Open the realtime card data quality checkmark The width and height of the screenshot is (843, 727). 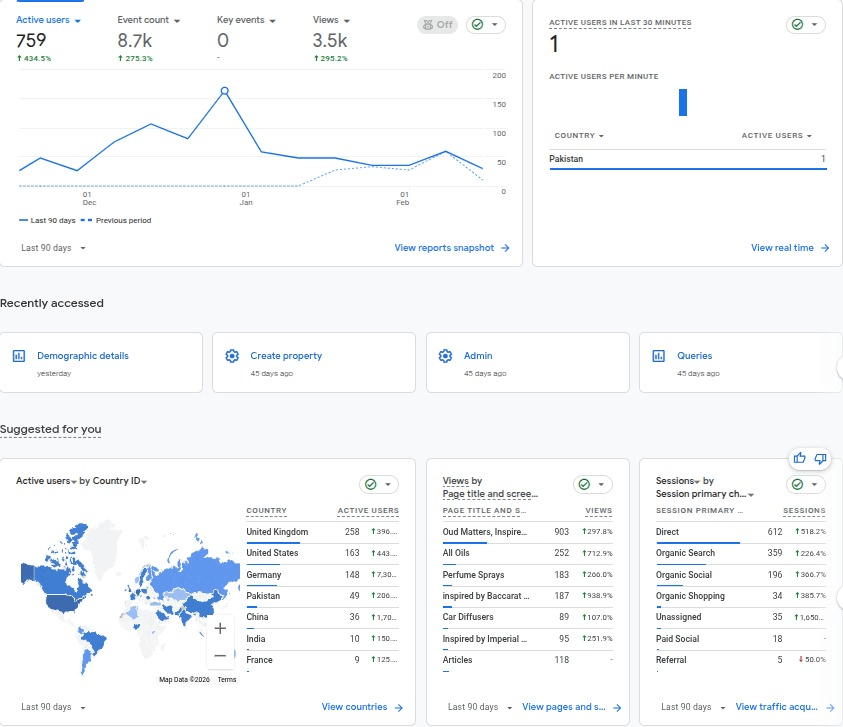point(806,25)
